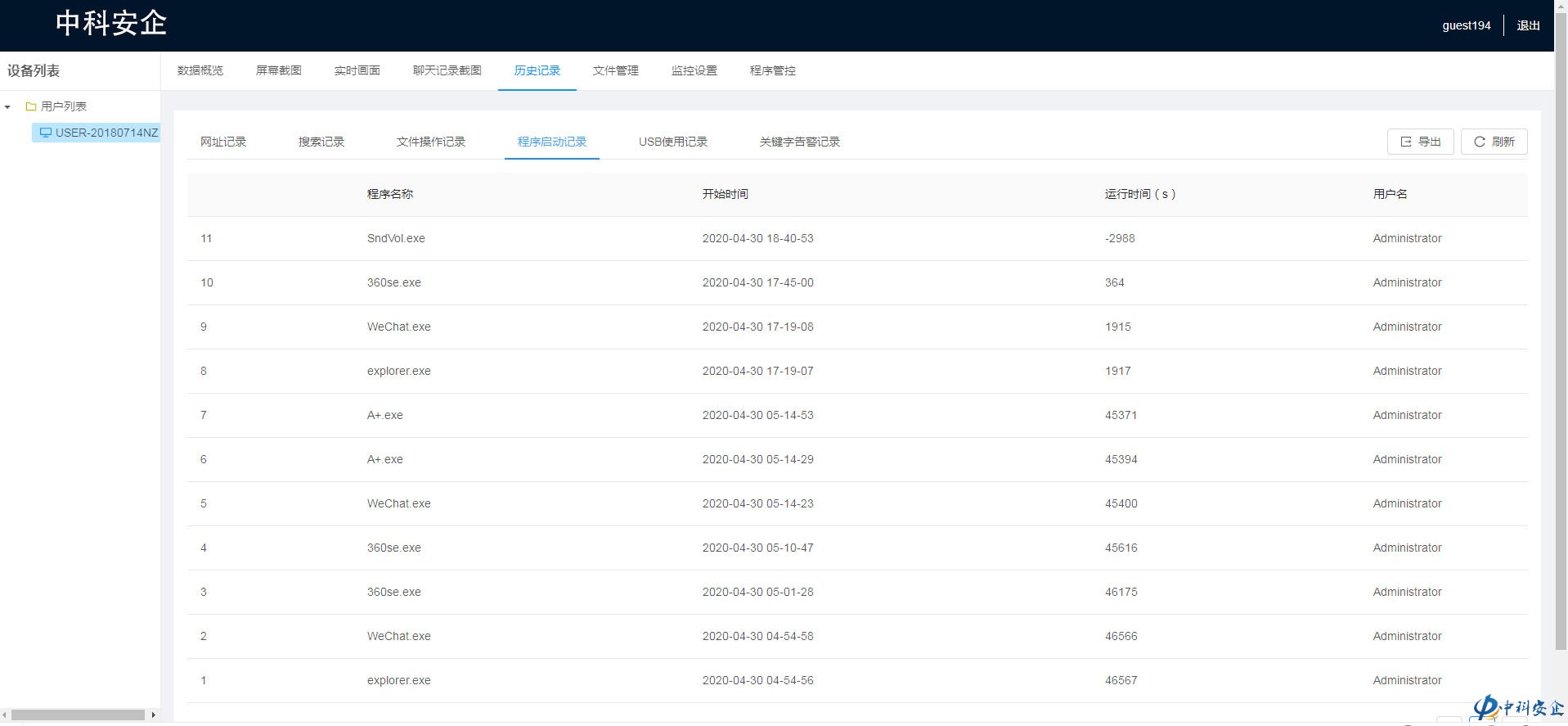Click the 程序名称 column header

click(x=390, y=194)
